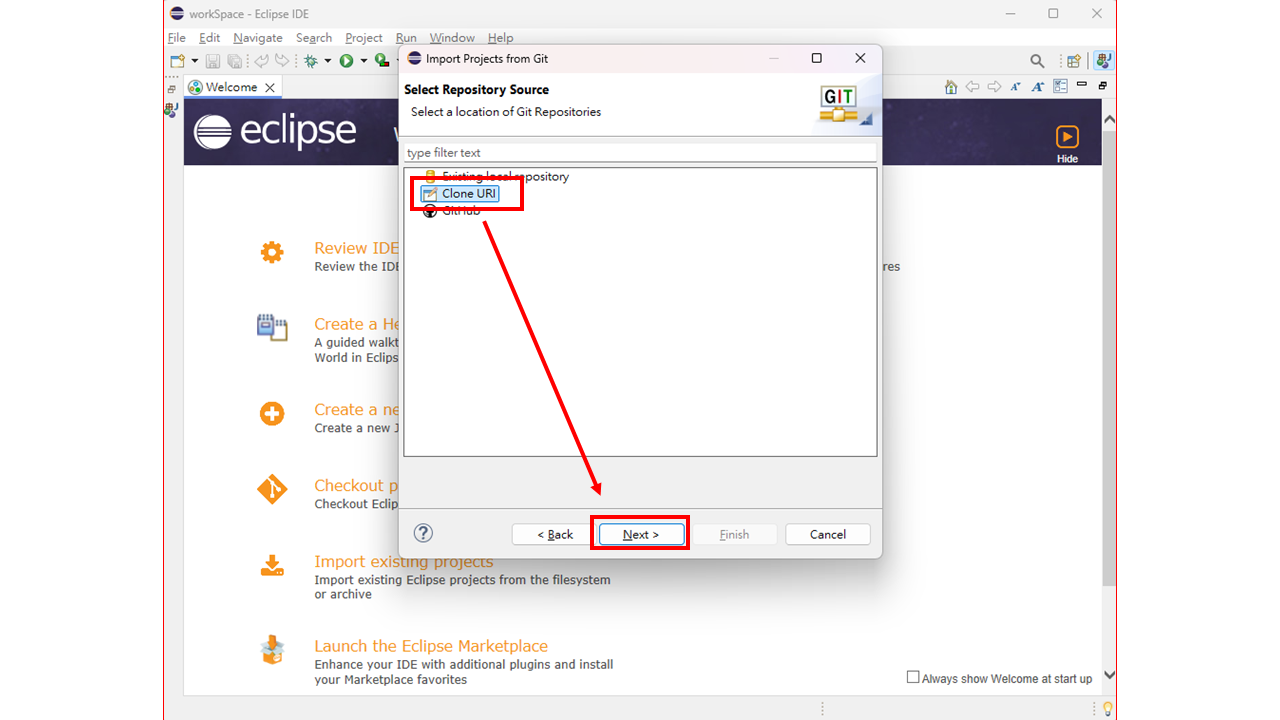Click the Save toolbar icon
Image resolution: width=1280 pixels, height=720 pixels.
[213, 61]
